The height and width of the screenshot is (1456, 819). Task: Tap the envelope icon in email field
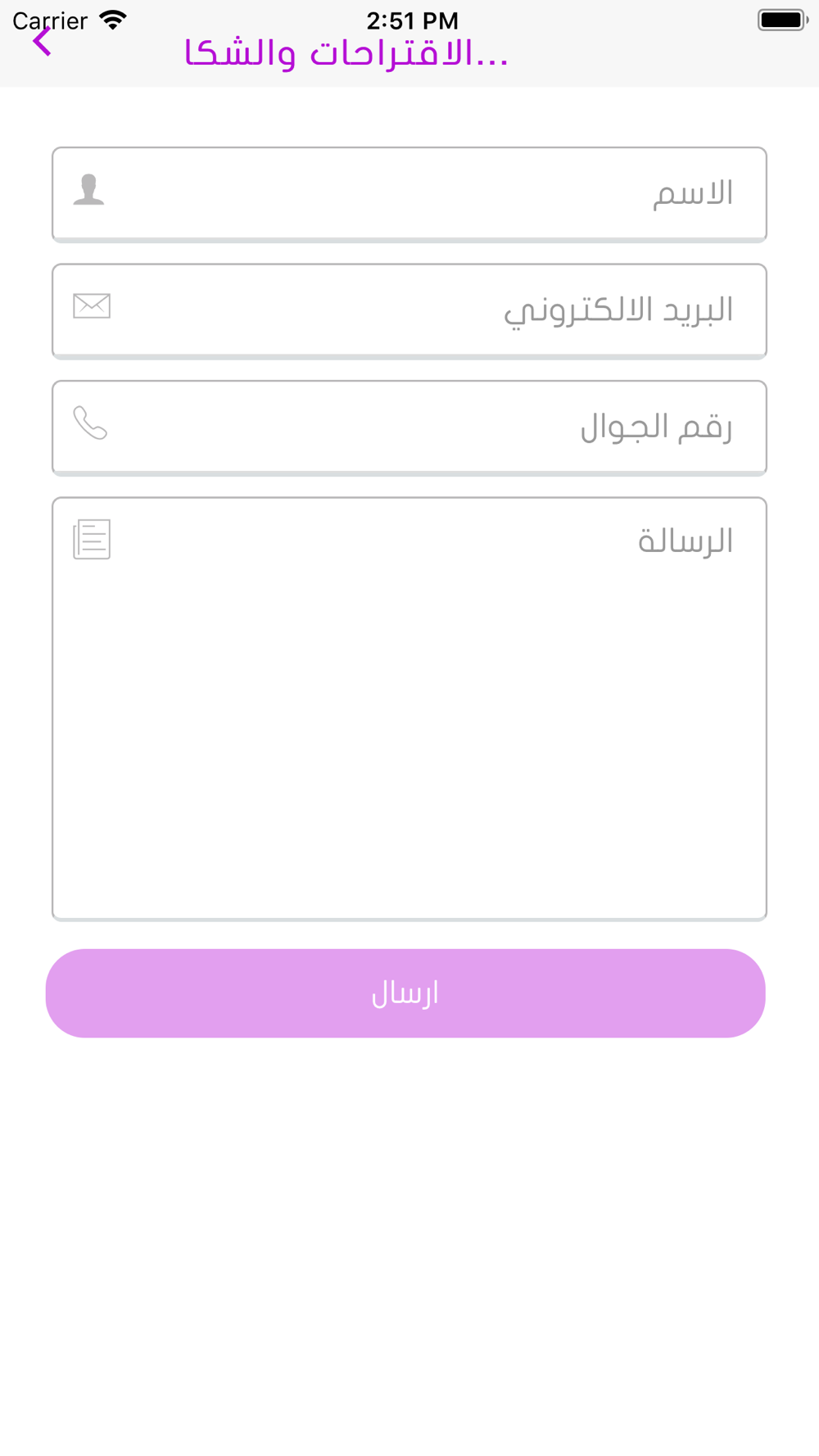click(92, 306)
